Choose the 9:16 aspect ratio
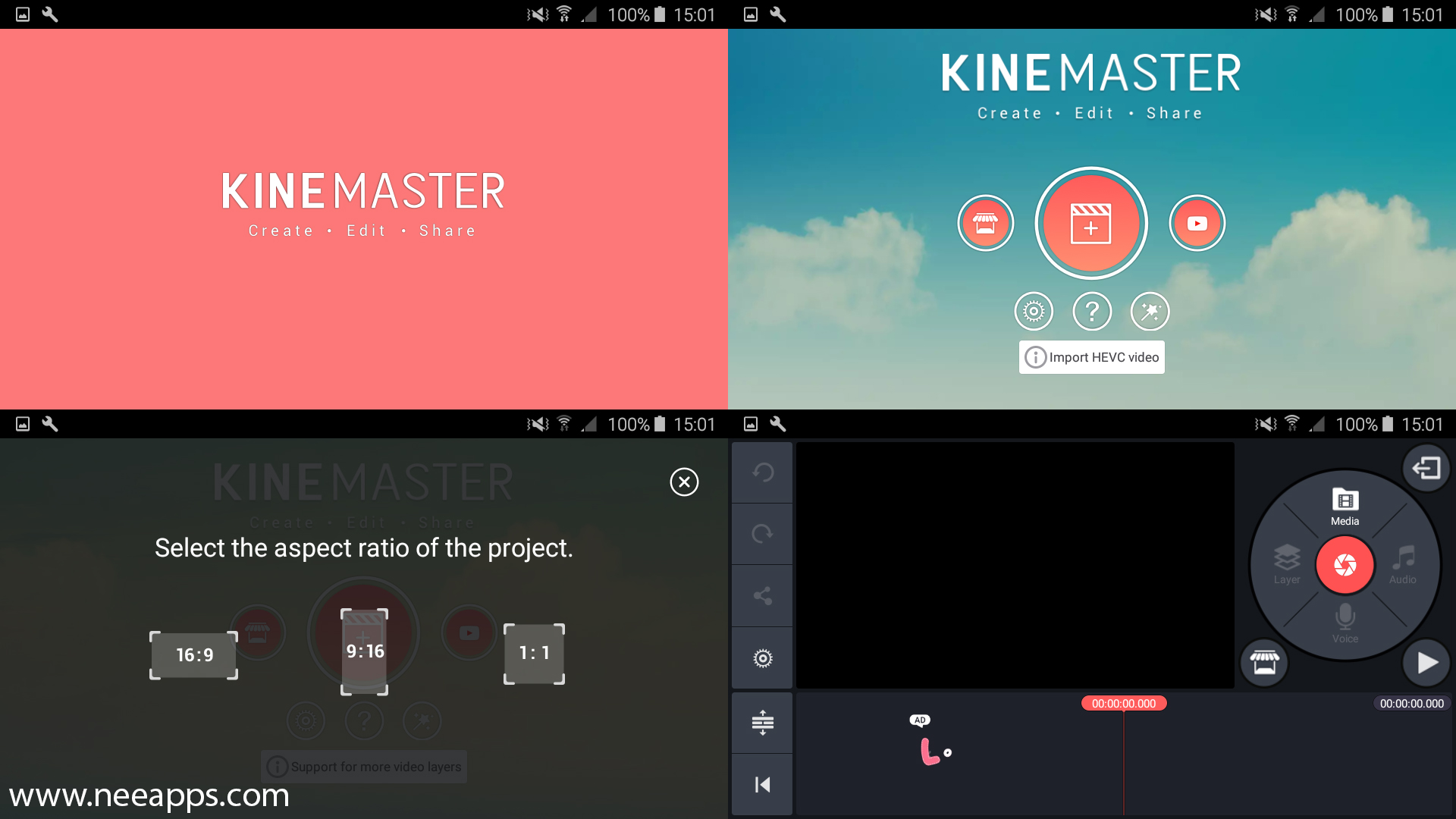Viewport: 1456px width, 819px height. click(x=365, y=651)
